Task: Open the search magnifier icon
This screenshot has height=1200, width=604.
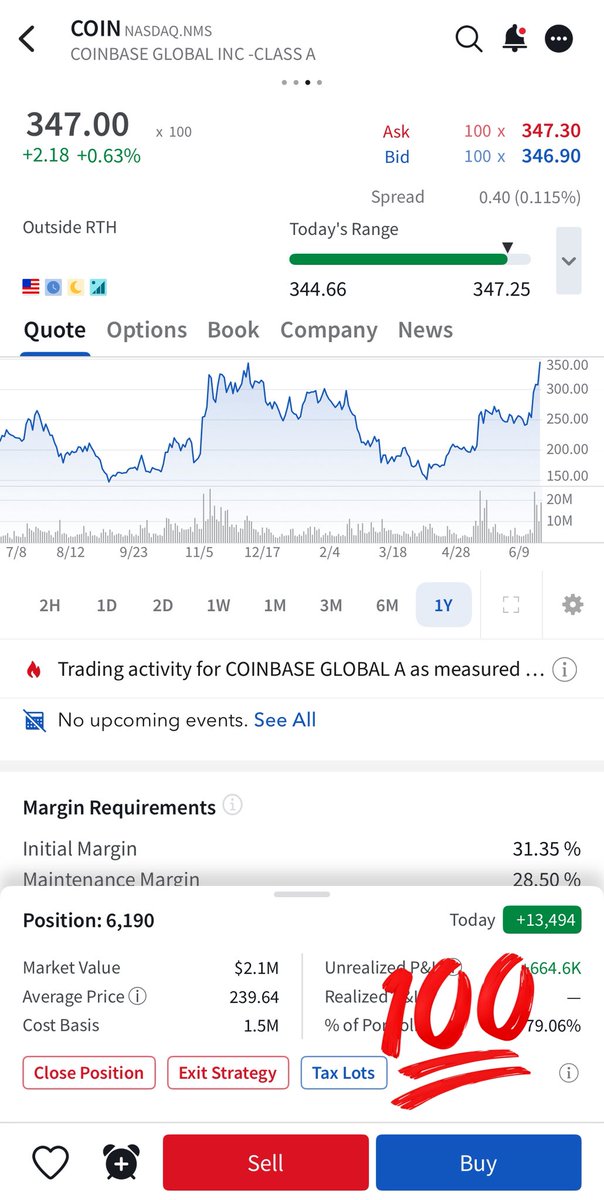Action: point(468,39)
